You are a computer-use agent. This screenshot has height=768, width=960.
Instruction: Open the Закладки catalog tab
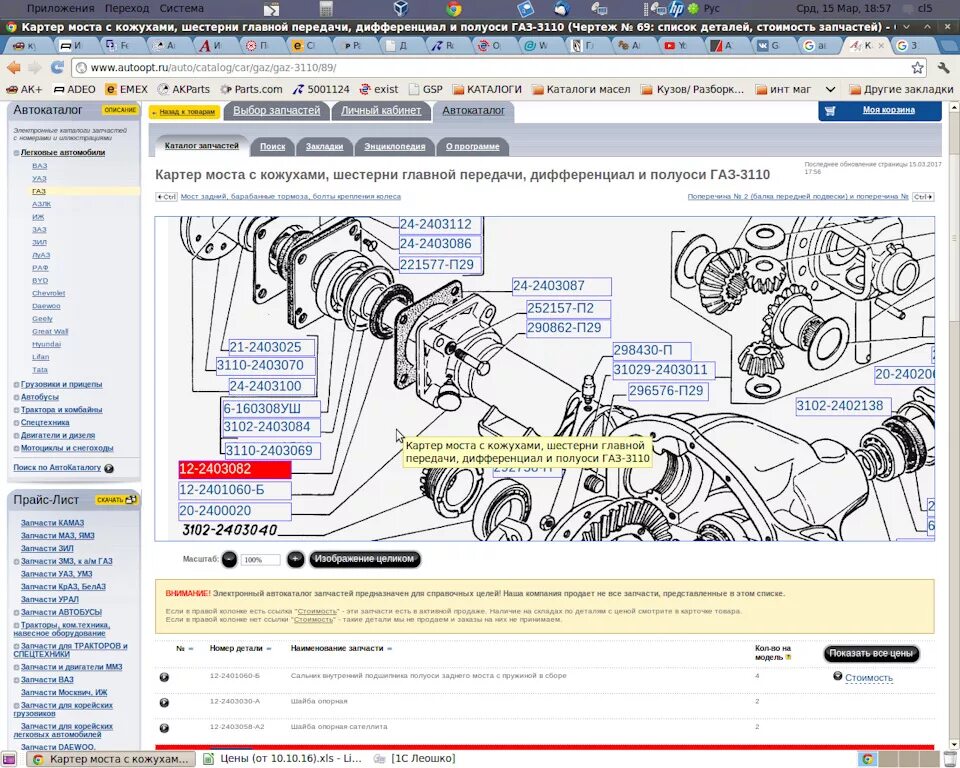(x=324, y=147)
